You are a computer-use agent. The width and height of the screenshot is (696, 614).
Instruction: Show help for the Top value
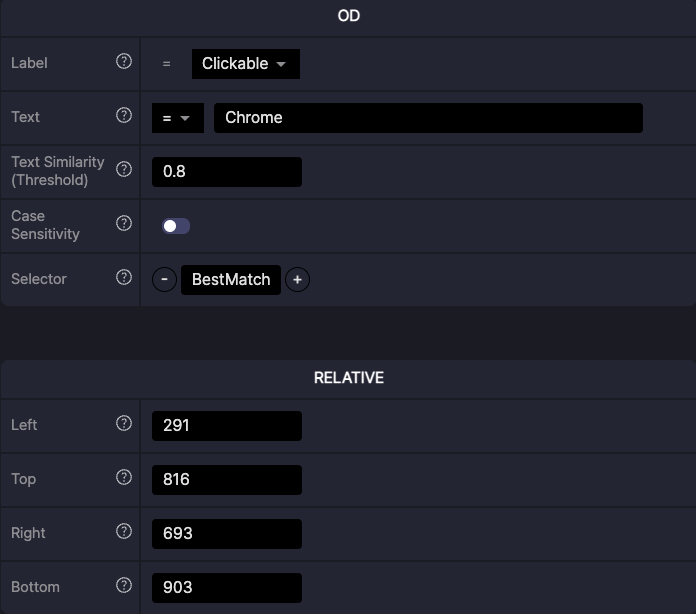coord(124,478)
